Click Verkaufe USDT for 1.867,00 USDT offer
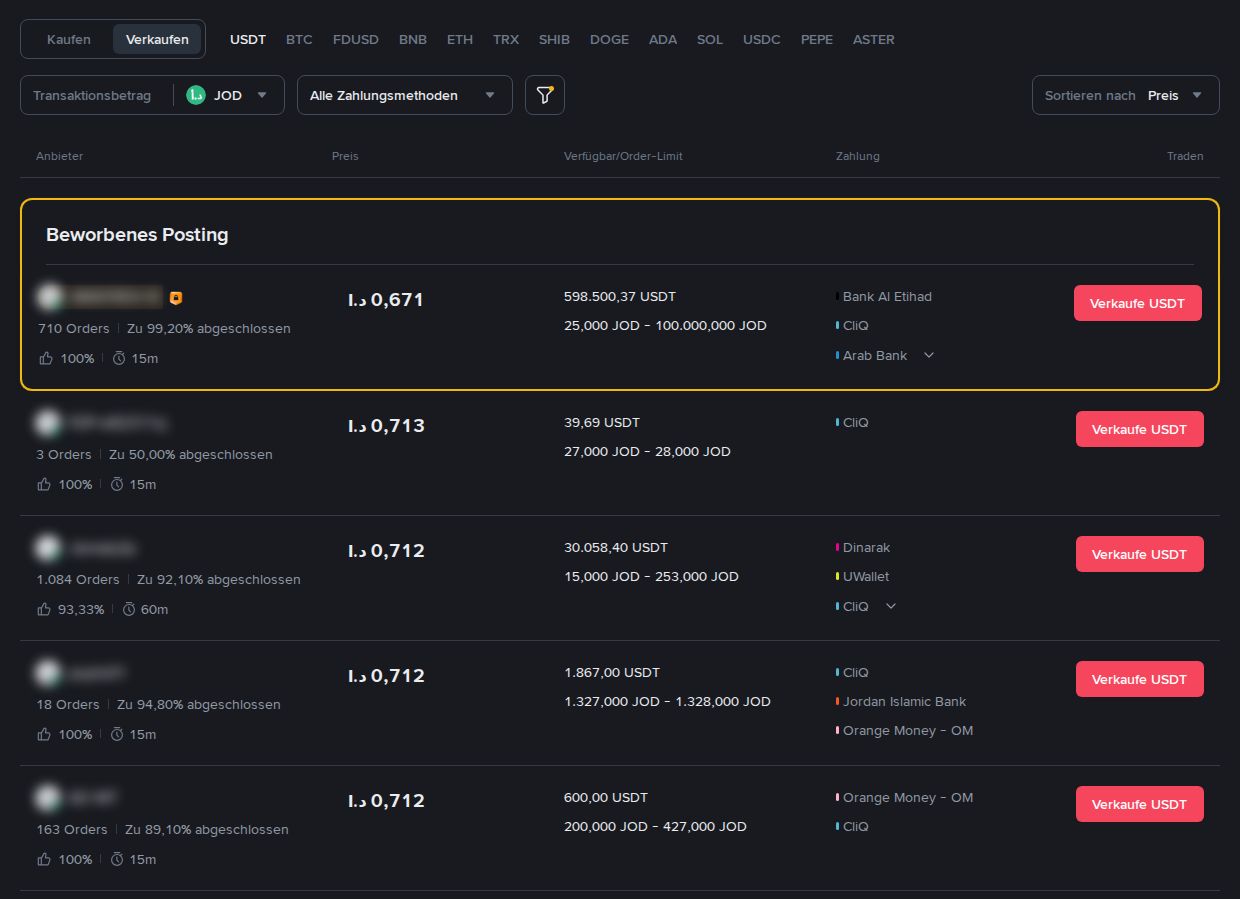1240x899 pixels. pos(1140,679)
